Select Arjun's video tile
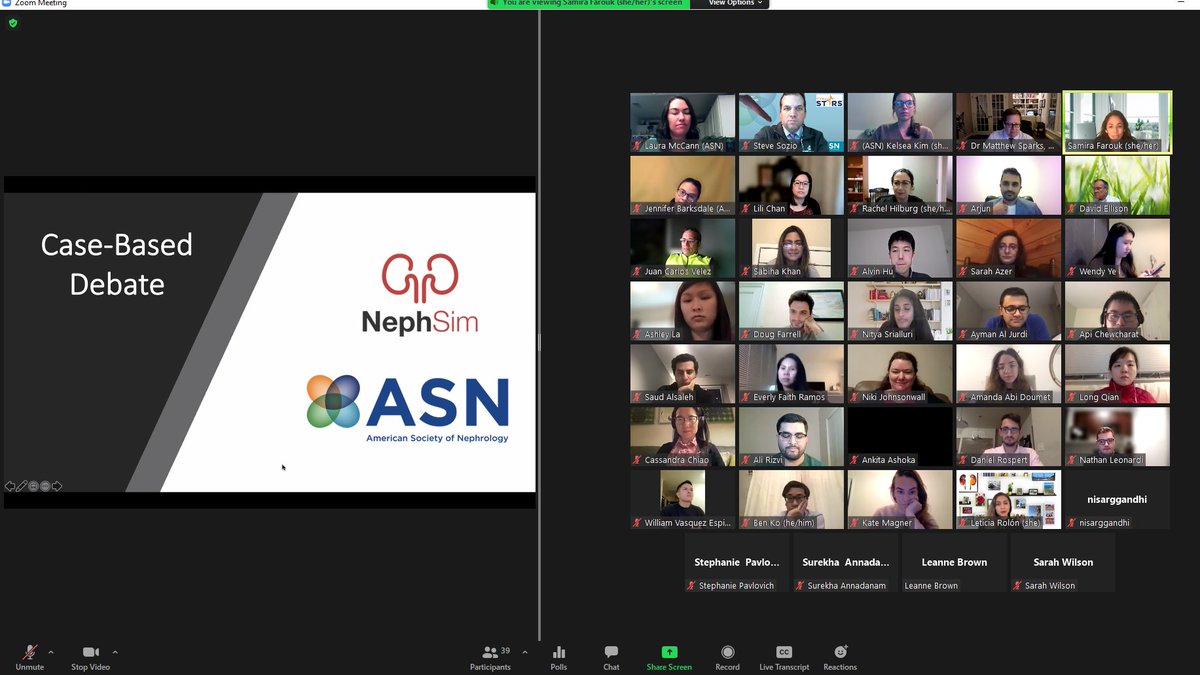Image resolution: width=1200 pixels, height=675 pixels. pos(1008,186)
